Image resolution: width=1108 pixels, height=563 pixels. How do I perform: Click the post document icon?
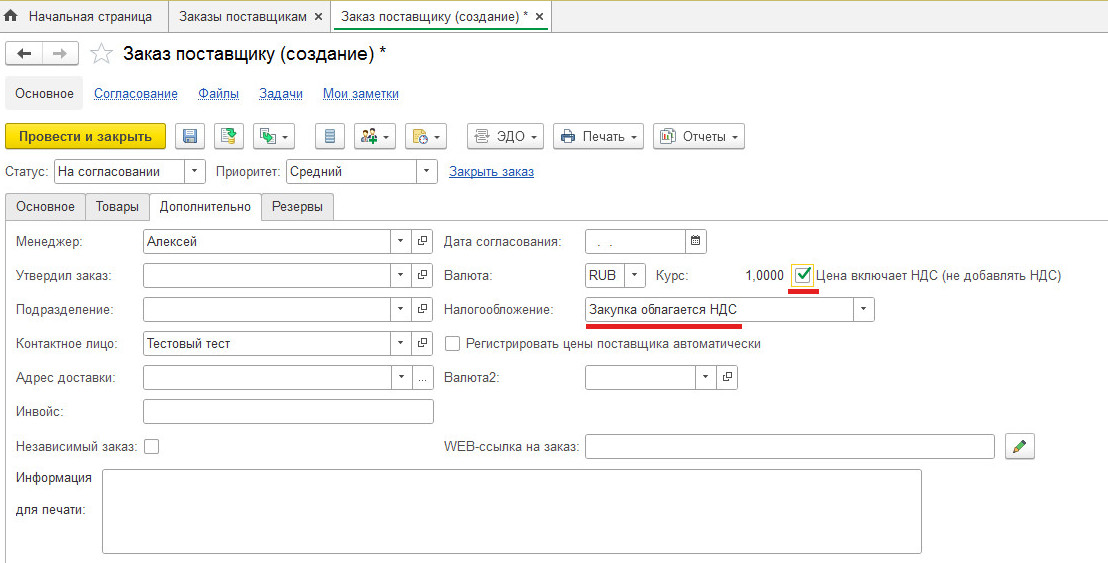229,136
